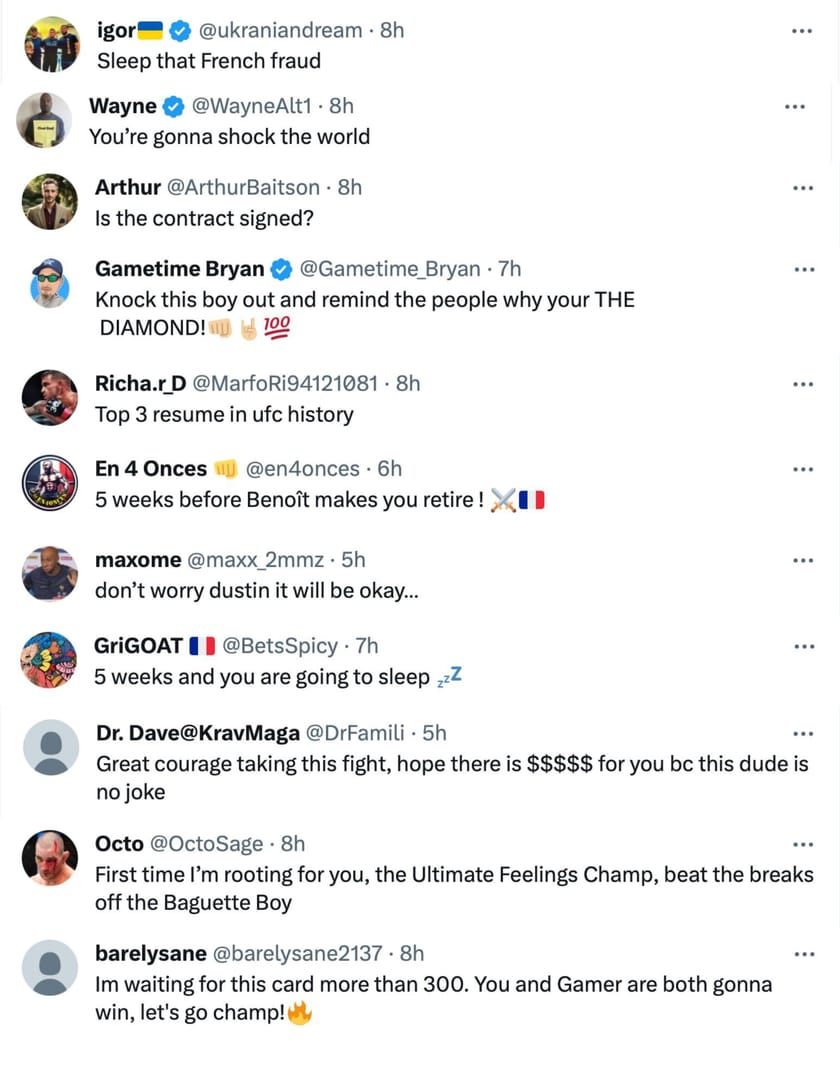Open more options on igor's reply
Image resolution: width=840 pixels, height=1087 pixels.
point(800,32)
